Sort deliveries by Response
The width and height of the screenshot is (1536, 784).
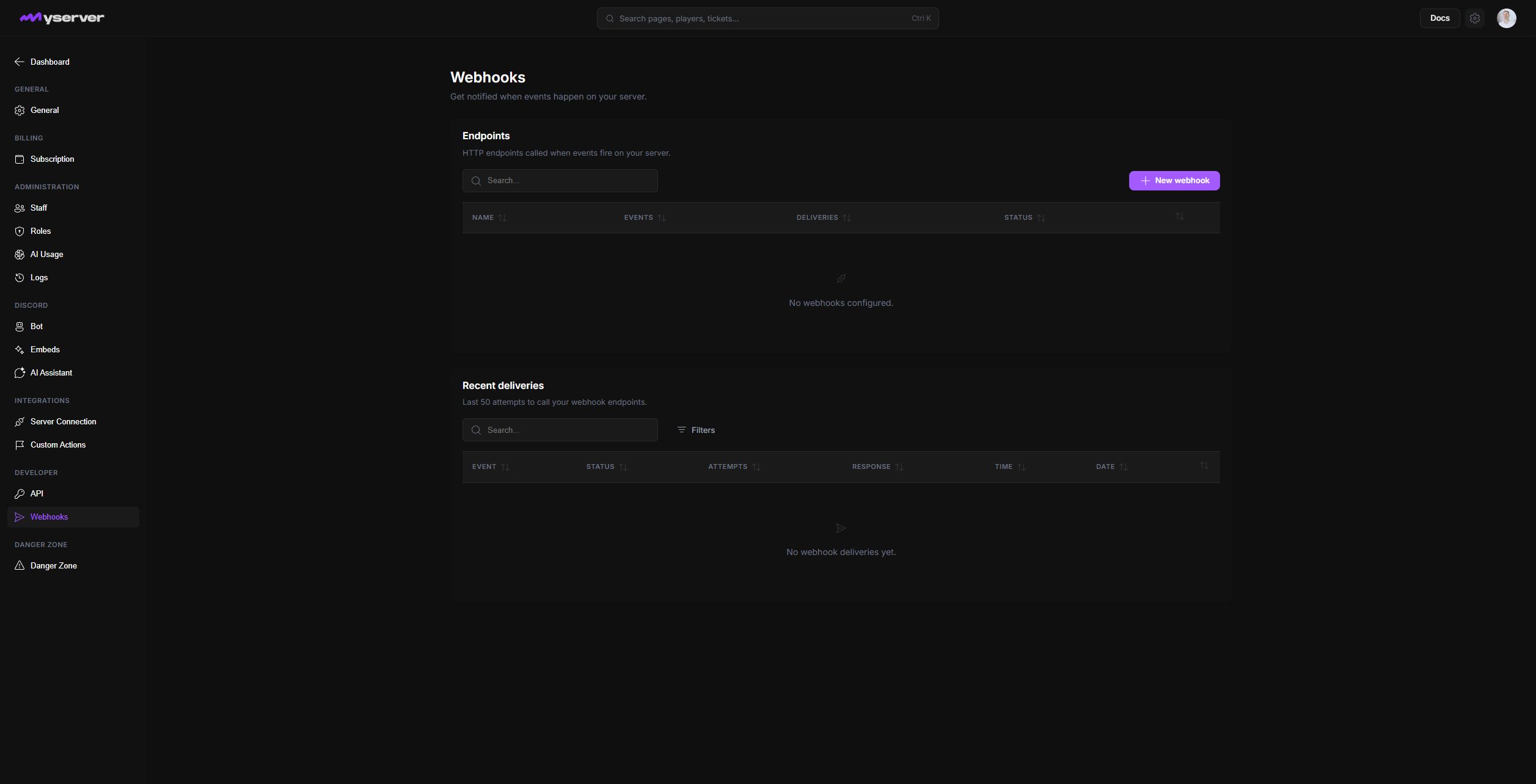tap(877, 467)
